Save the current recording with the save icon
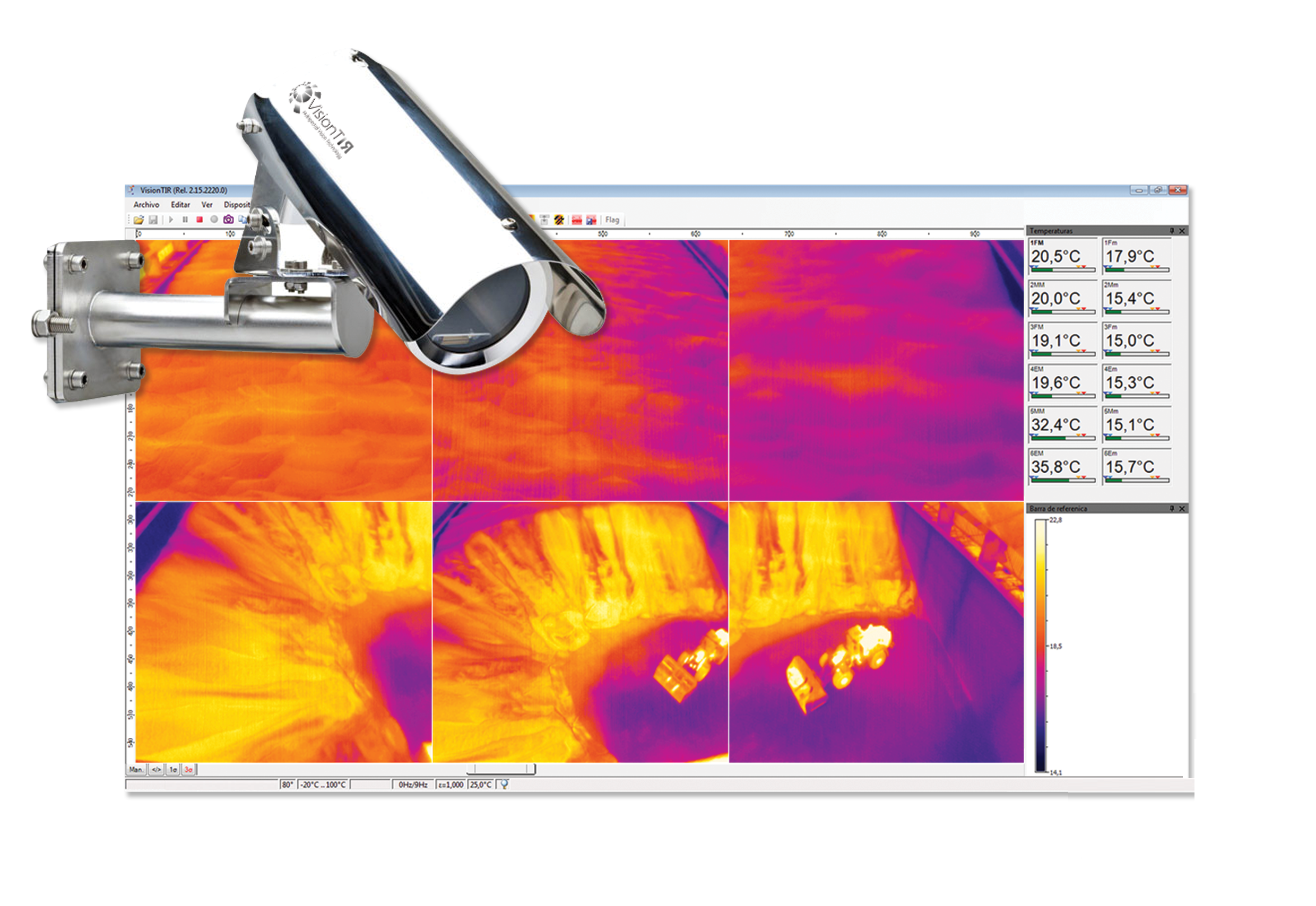This screenshot has width=1316, height=906. pyautogui.click(x=154, y=220)
